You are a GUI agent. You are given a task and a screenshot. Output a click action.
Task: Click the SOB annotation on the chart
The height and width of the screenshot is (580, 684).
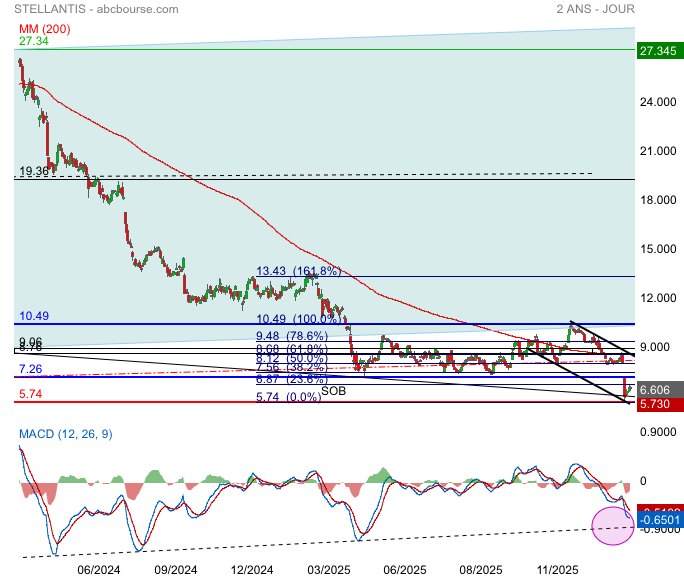334,392
